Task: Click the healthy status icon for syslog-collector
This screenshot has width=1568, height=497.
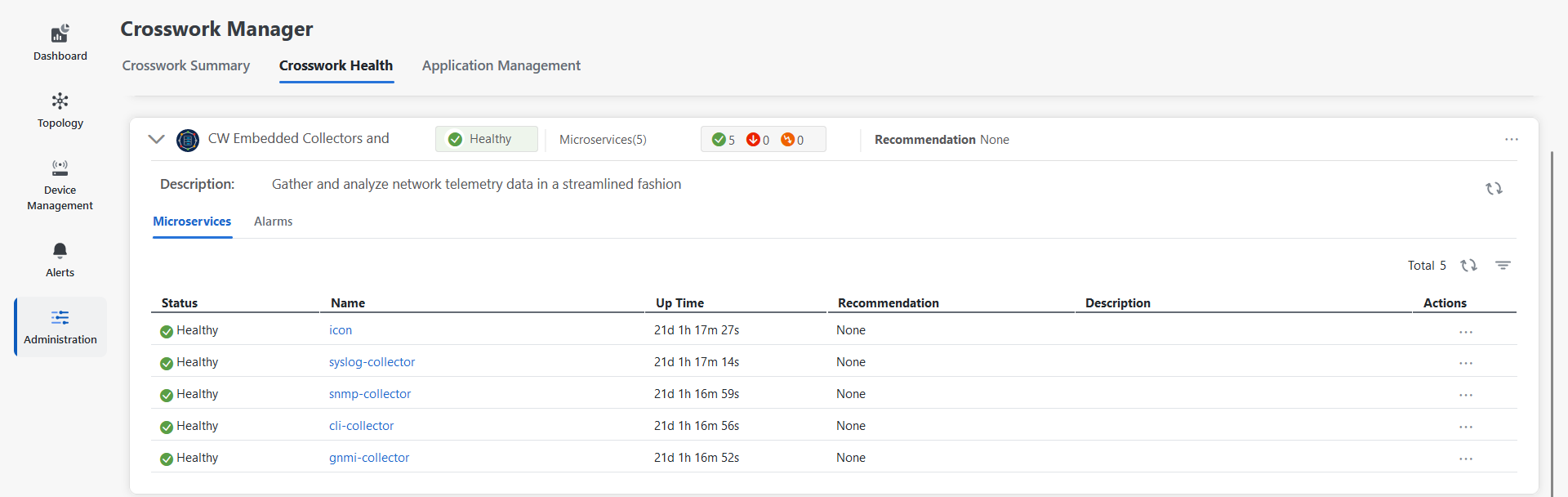Action: coord(167,363)
